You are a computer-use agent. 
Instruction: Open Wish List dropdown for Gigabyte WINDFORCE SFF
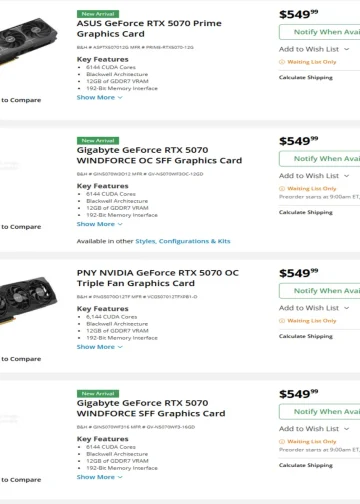(314, 429)
